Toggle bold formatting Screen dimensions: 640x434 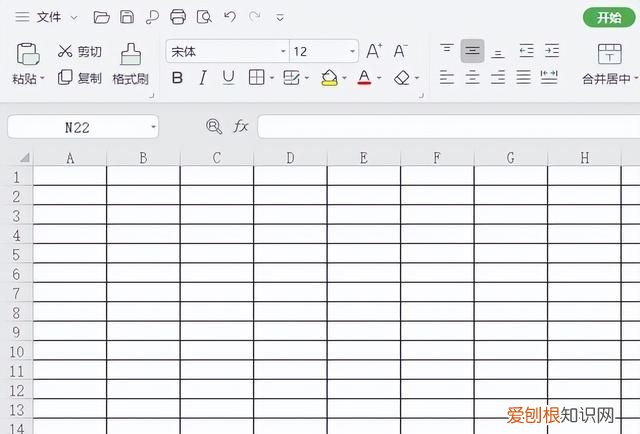click(x=177, y=78)
